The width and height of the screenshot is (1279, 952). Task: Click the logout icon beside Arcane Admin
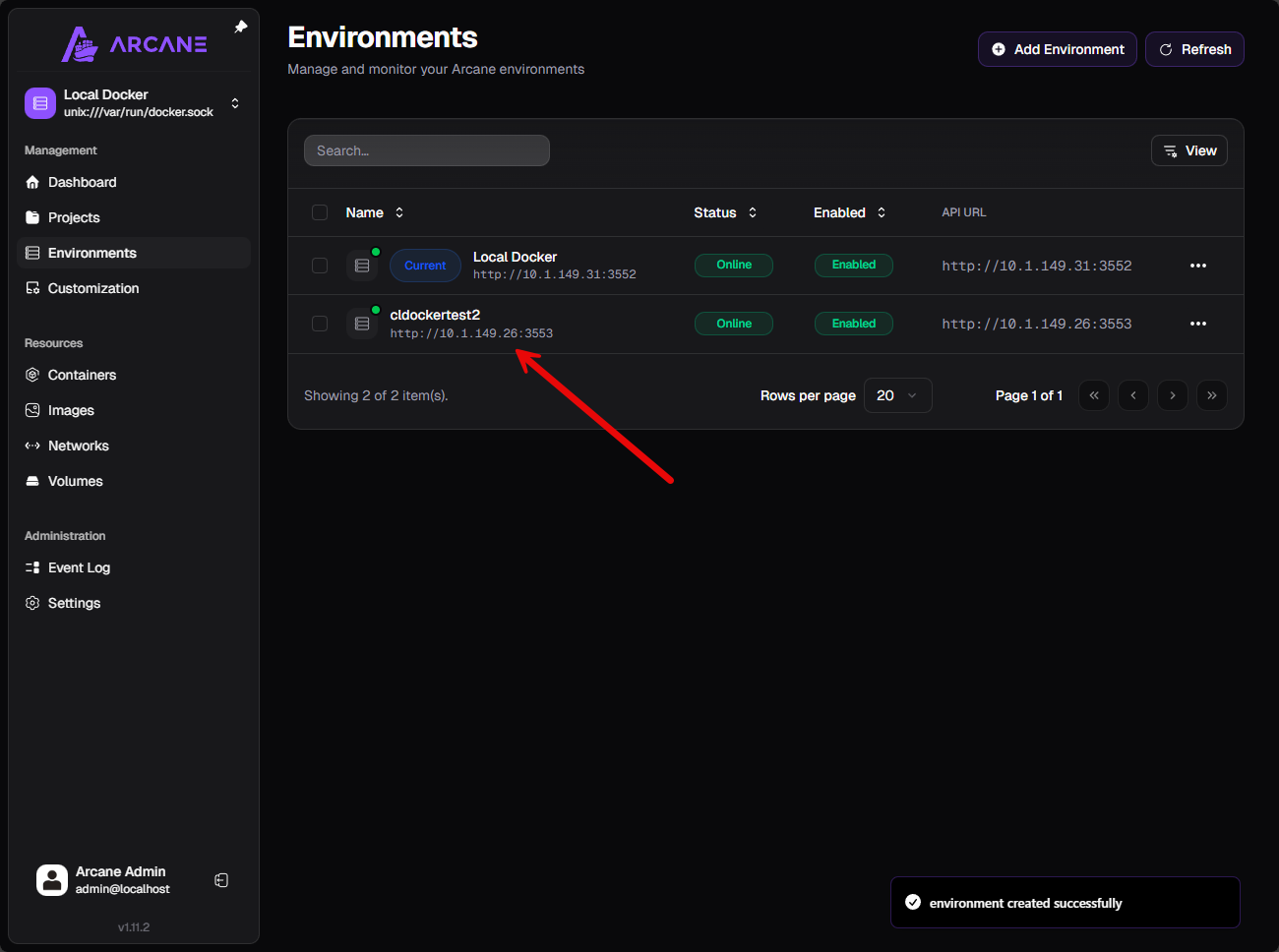(x=221, y=880)
